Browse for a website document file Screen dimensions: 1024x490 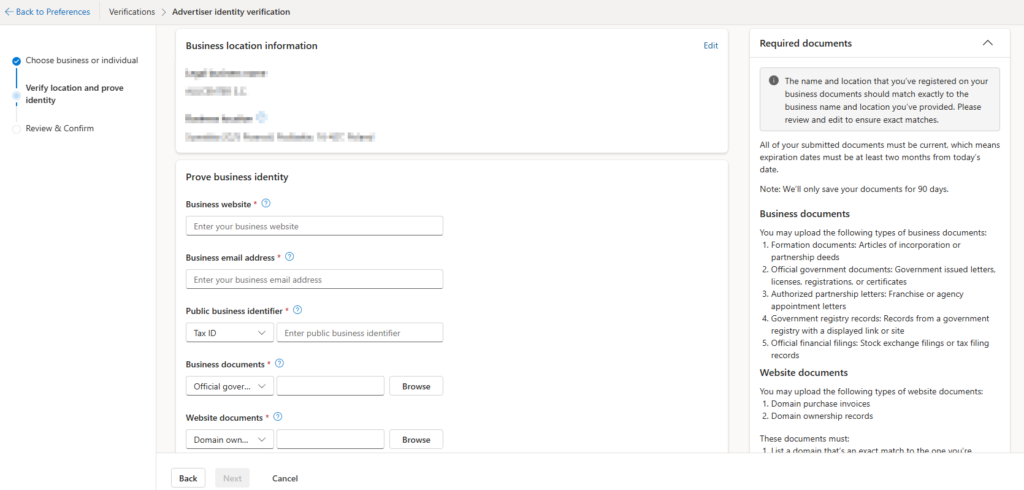point(416,439)
